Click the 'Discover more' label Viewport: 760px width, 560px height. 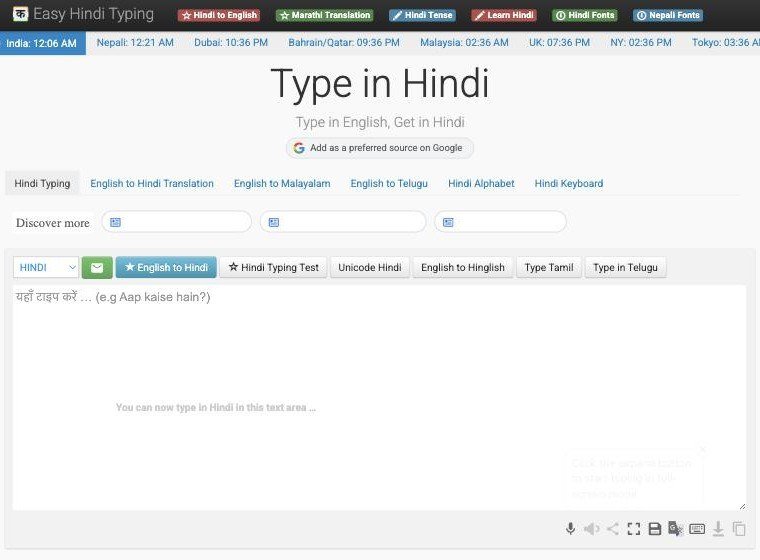point(52,223)
